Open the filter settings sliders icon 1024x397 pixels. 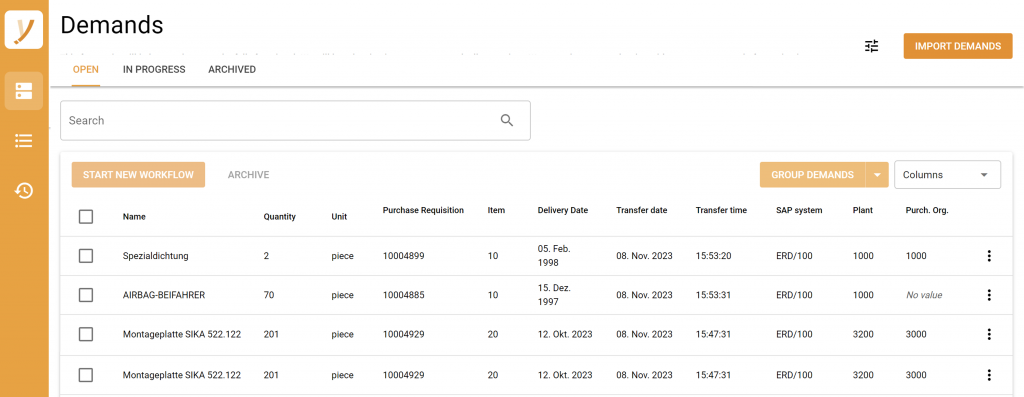click(x=872, y=46)
